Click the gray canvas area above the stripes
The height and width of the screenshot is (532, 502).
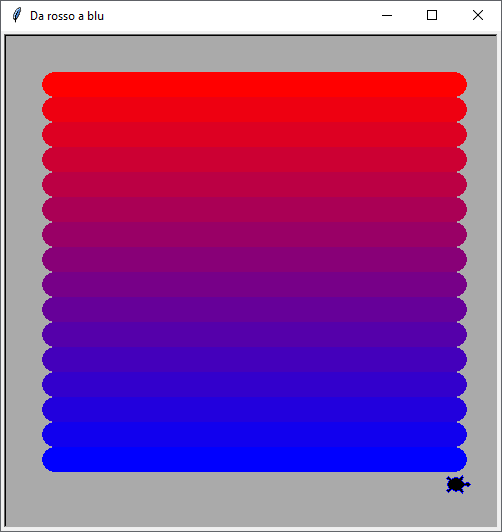click(x=251, y=54)
